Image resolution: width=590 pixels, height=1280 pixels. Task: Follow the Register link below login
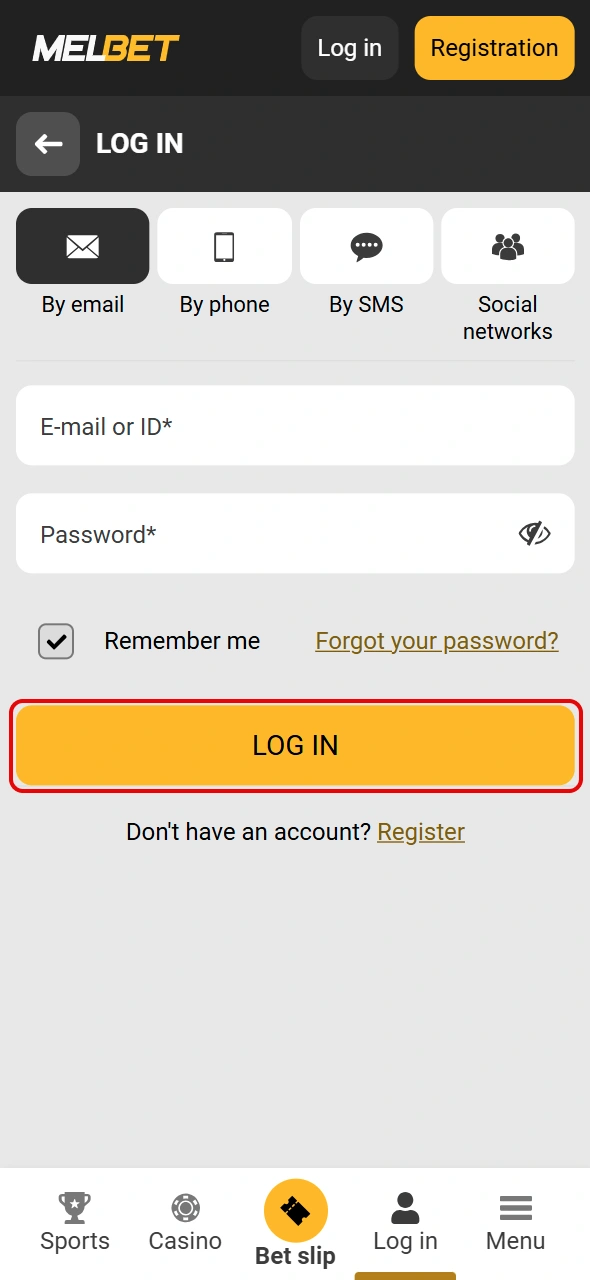tap(421, 831)
